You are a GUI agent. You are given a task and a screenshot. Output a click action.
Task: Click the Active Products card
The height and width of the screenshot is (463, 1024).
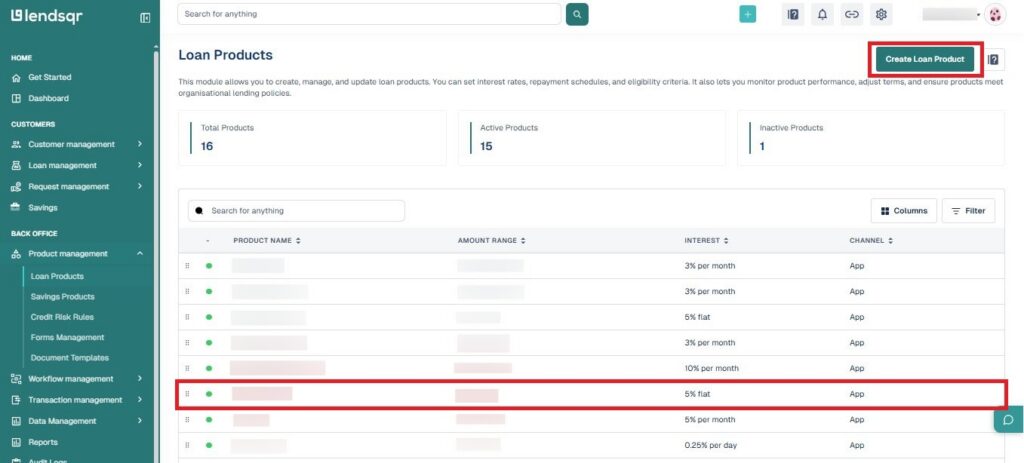[x=592, y=138]
